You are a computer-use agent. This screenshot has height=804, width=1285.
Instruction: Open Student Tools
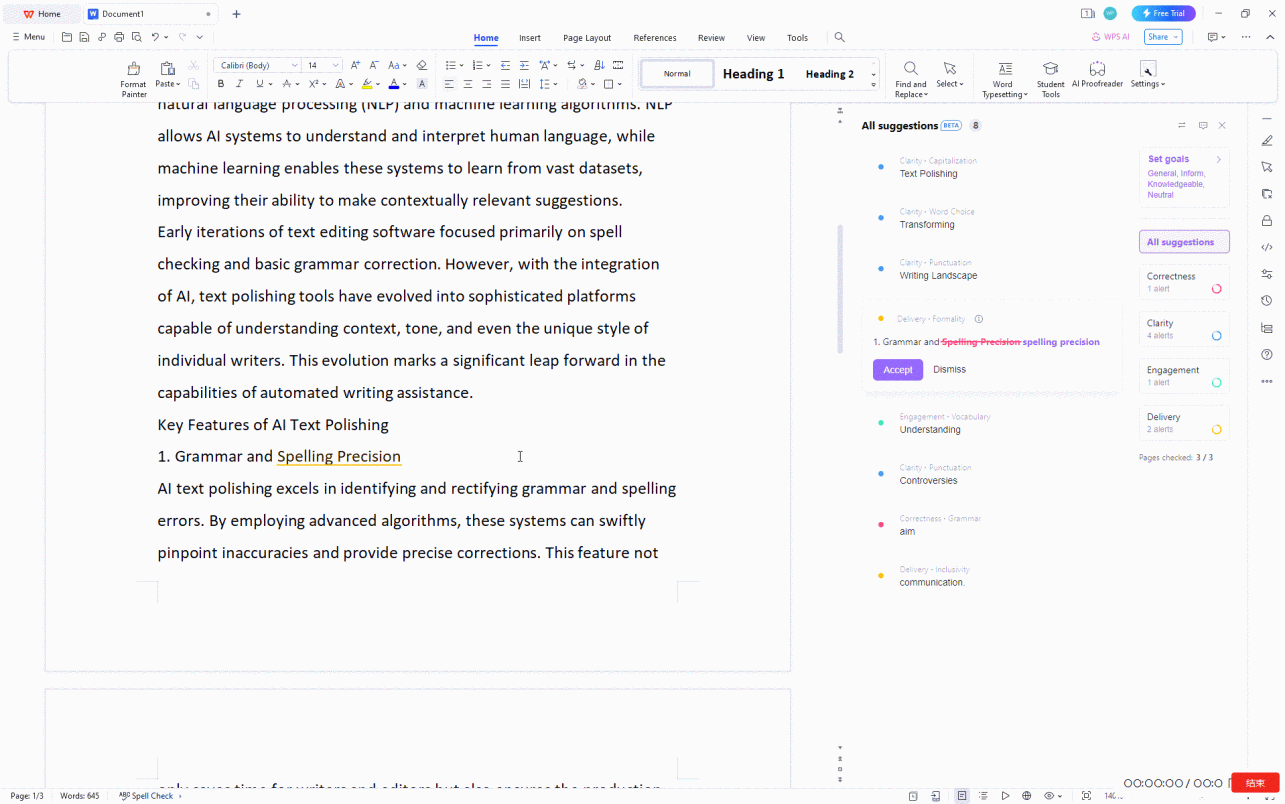coord(1050,79)
